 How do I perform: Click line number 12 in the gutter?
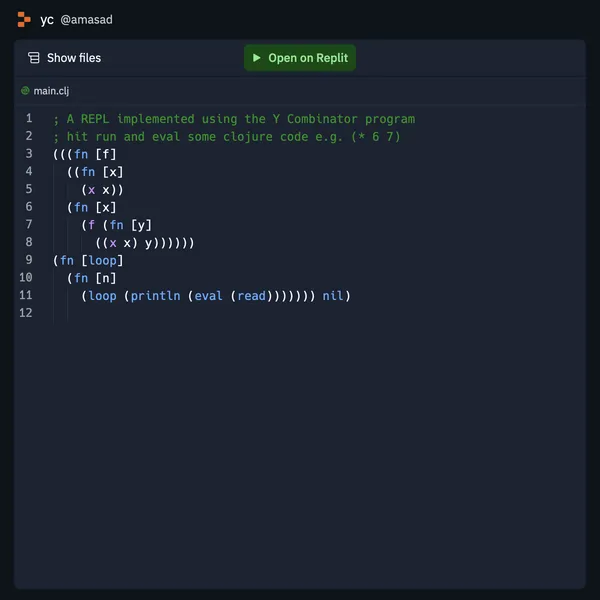pyautogui.click(x=26, y=313)
